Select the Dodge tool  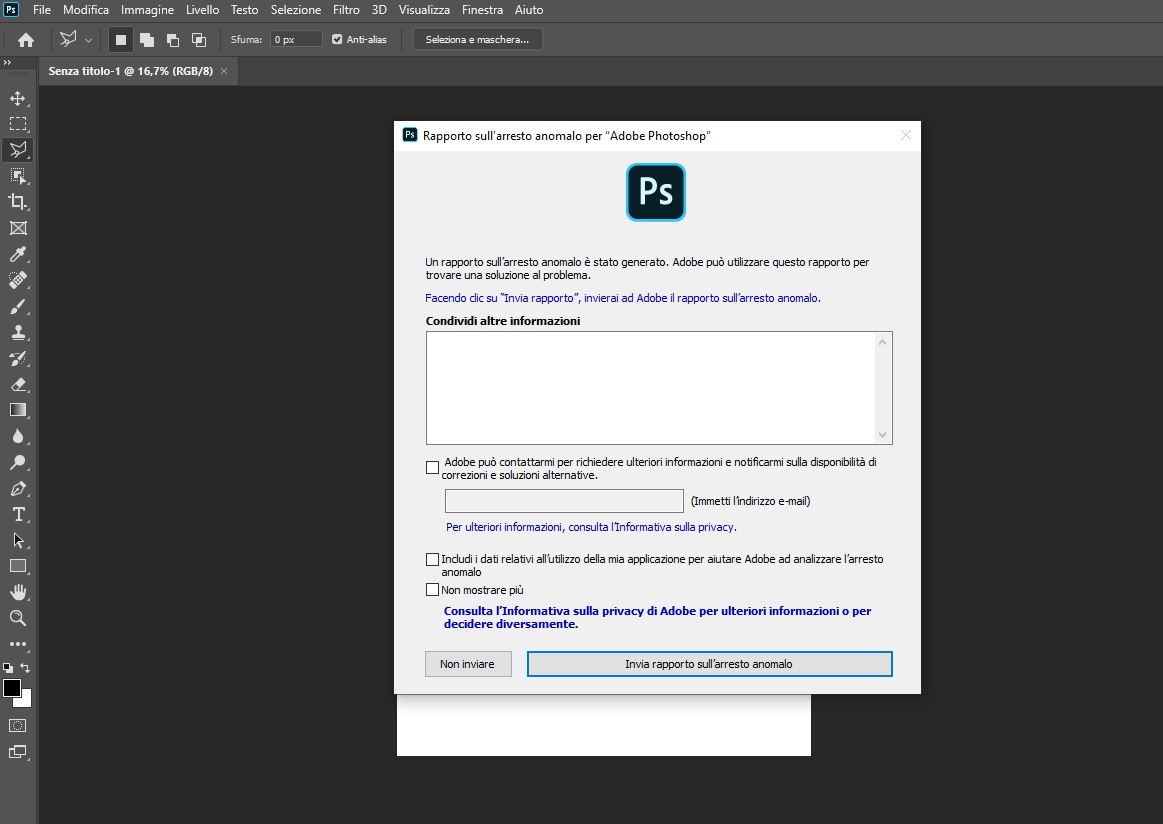click(18, 462)
